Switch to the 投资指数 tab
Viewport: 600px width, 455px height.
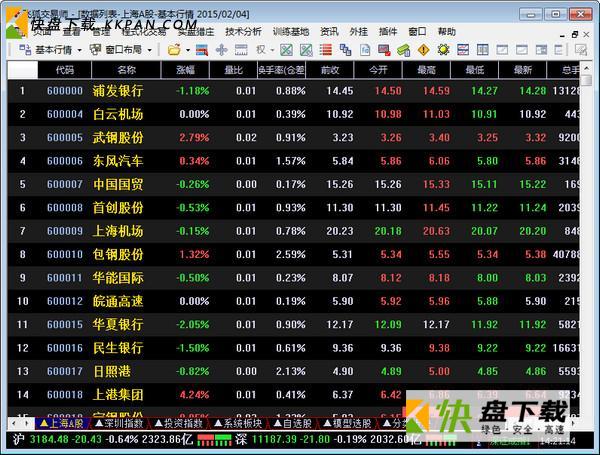coord(179,423)
